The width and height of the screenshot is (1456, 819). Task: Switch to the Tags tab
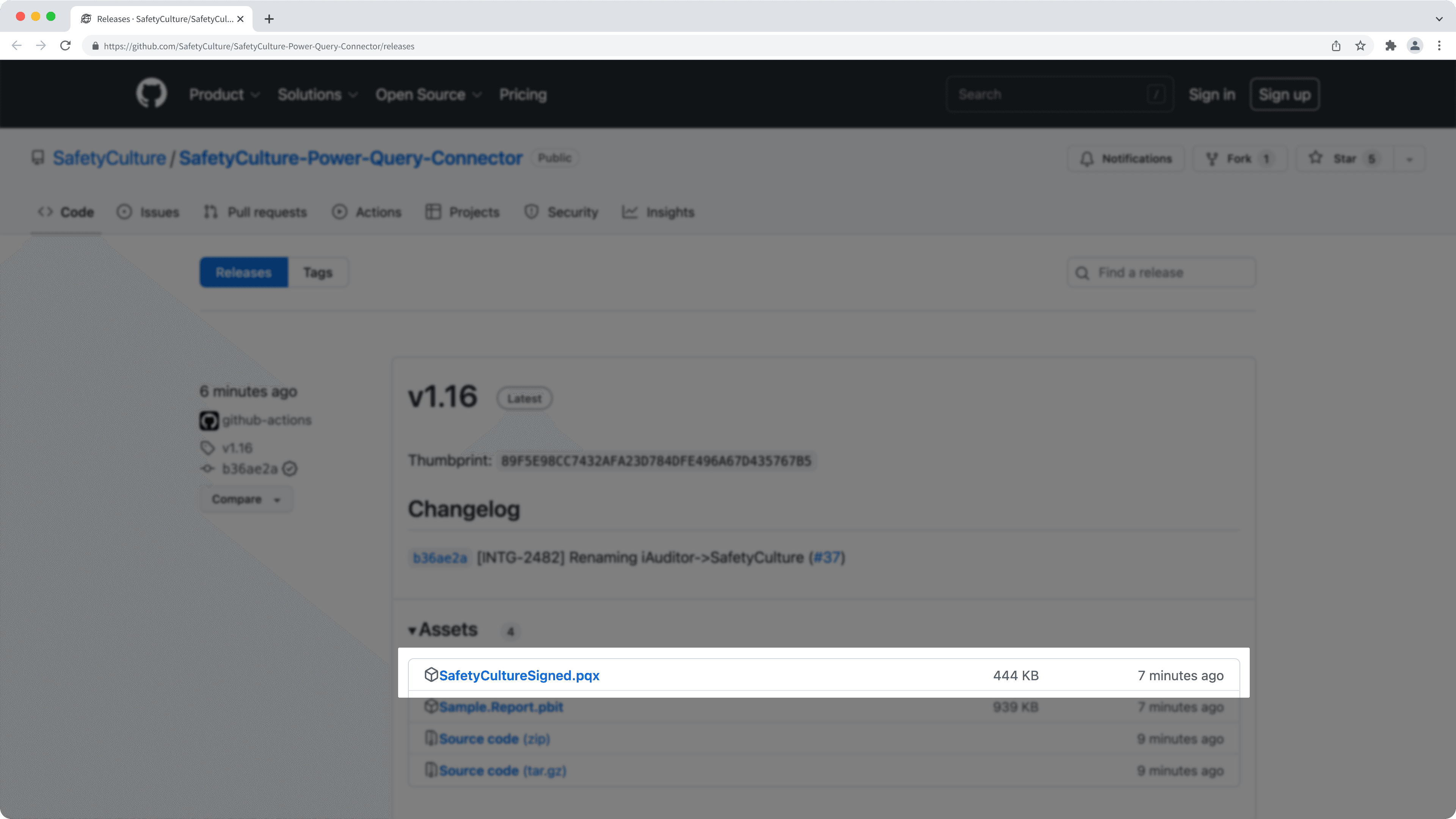click(x=318, y=272)
